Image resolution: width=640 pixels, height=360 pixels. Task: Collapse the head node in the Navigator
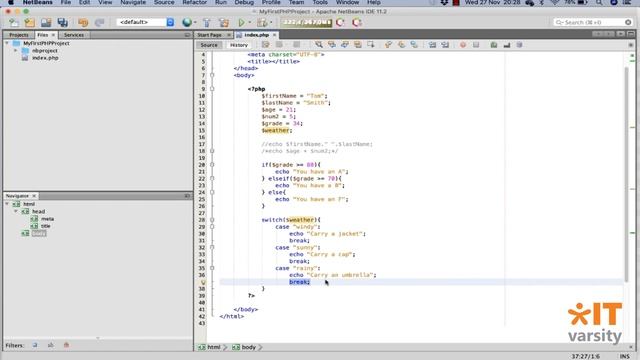pyautogui.click(x=16, y=211)
